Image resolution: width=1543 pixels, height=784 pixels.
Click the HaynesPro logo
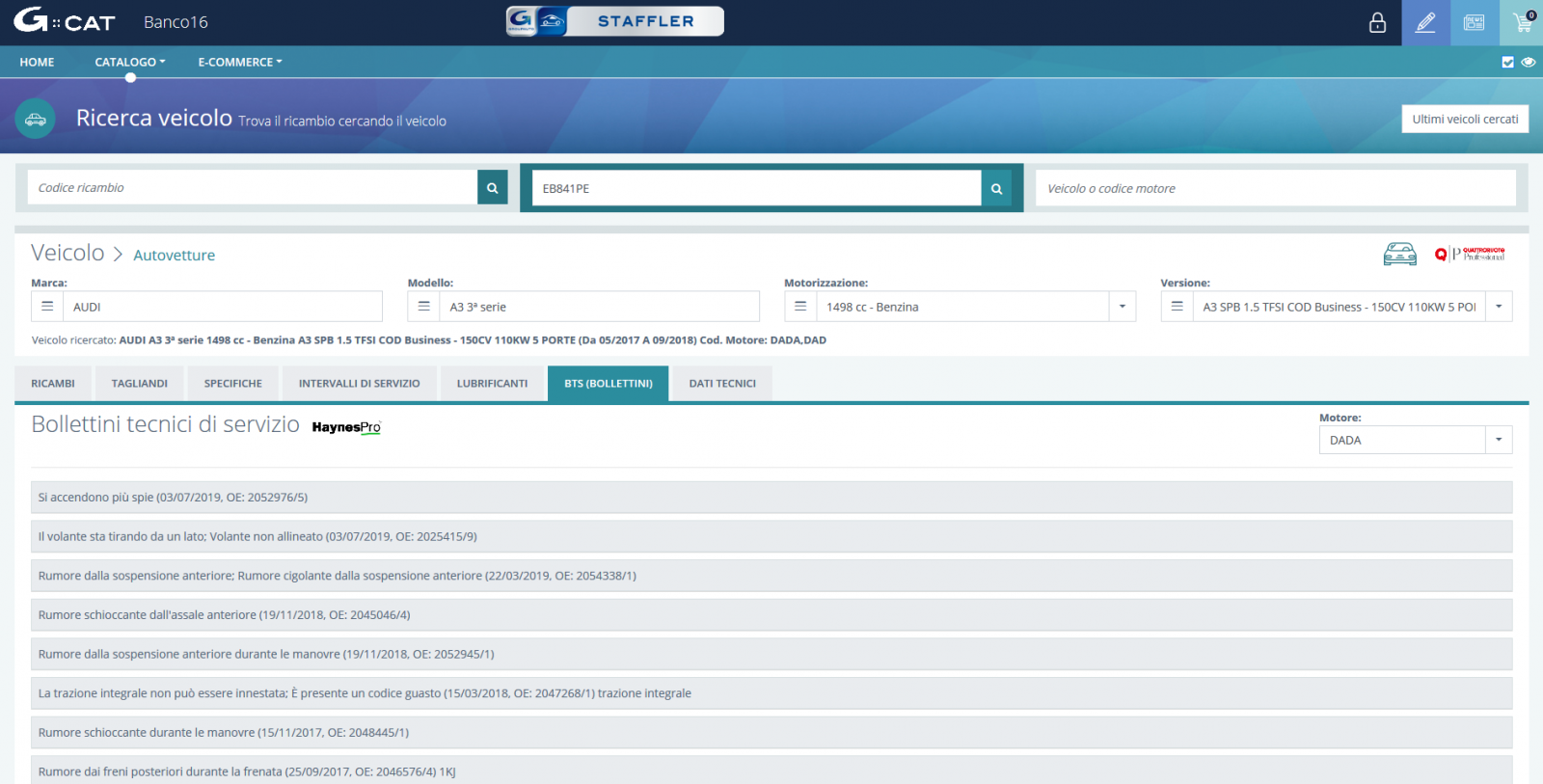click(346, 427)
